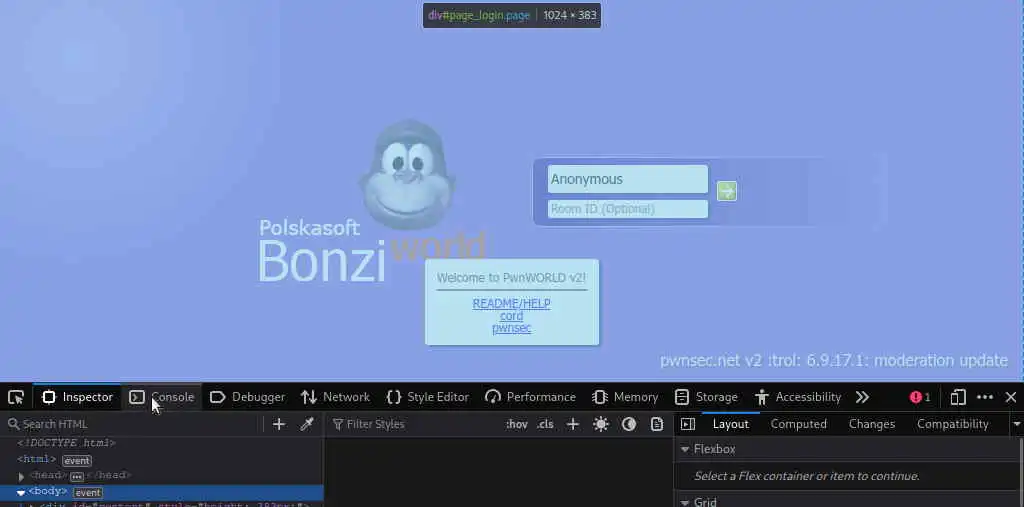
Task: Collapse the body element node
Action: coord(21,493)
